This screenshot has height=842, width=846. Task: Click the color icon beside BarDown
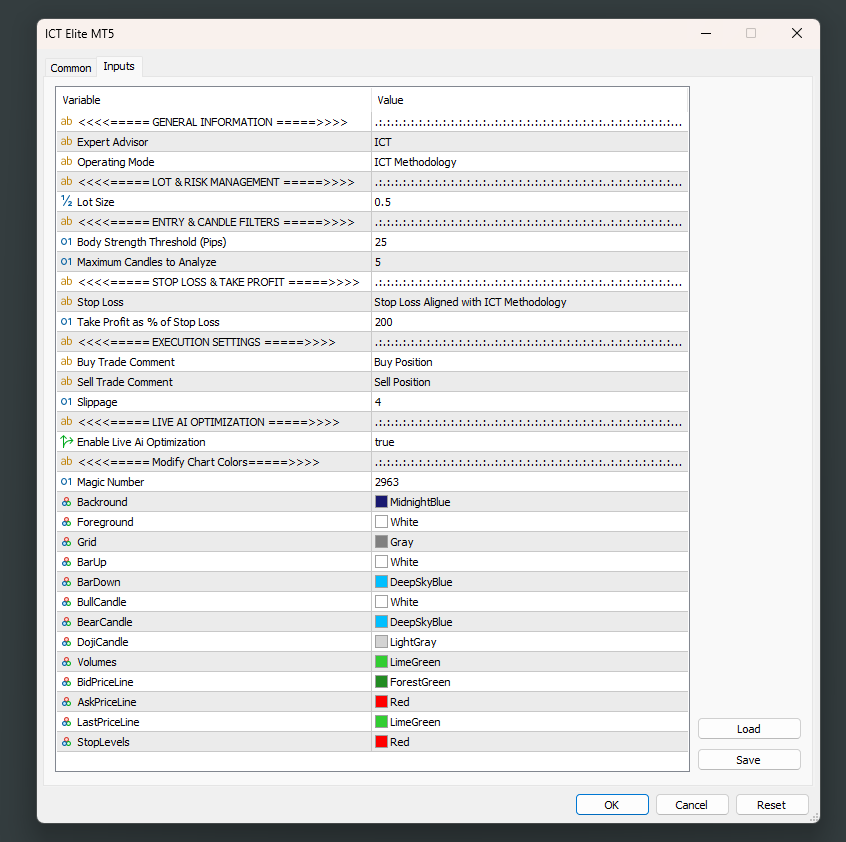pyautogui.click(x=66, y=581)
